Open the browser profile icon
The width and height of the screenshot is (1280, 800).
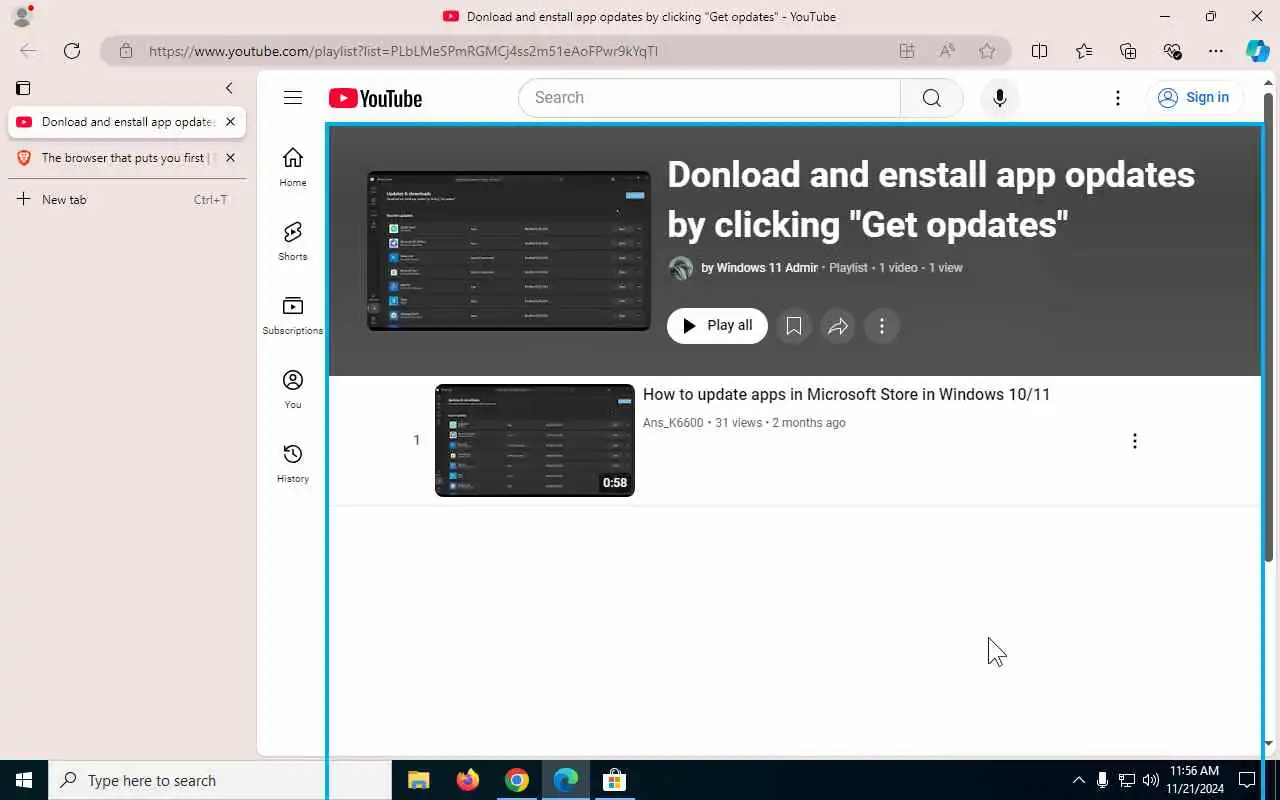pyautogui.click(x=22, y=16)
